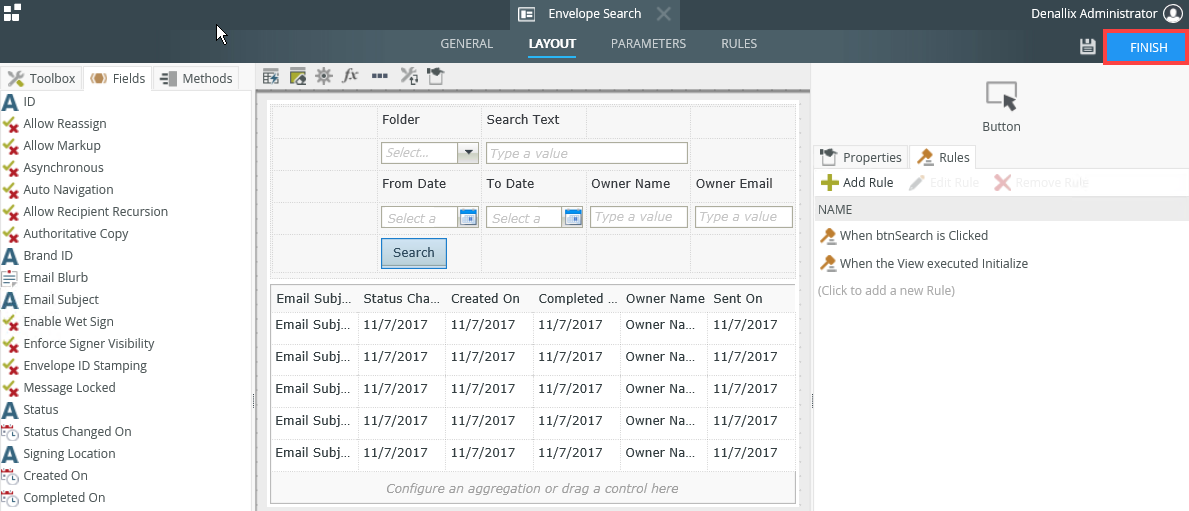Viewport: 1189px width, 511px height.
Task: Click '(Click to add a new Rule)'
Action: (886, 290)
